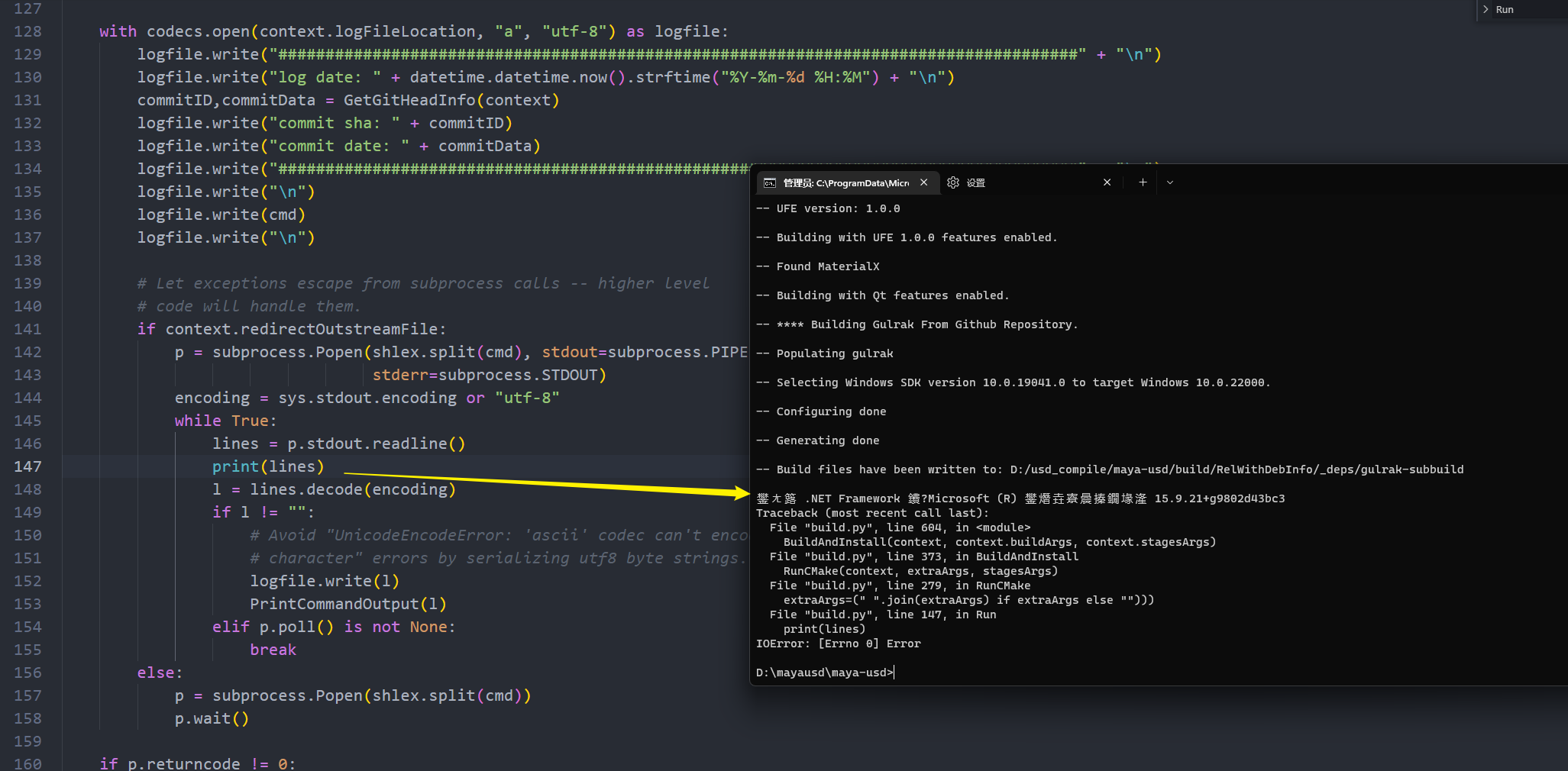Image resolution: width=1568 pixels, height=771 pixels.
Task: Click "-- Building with Qt features enabled." line
Action: pos(883,295)
